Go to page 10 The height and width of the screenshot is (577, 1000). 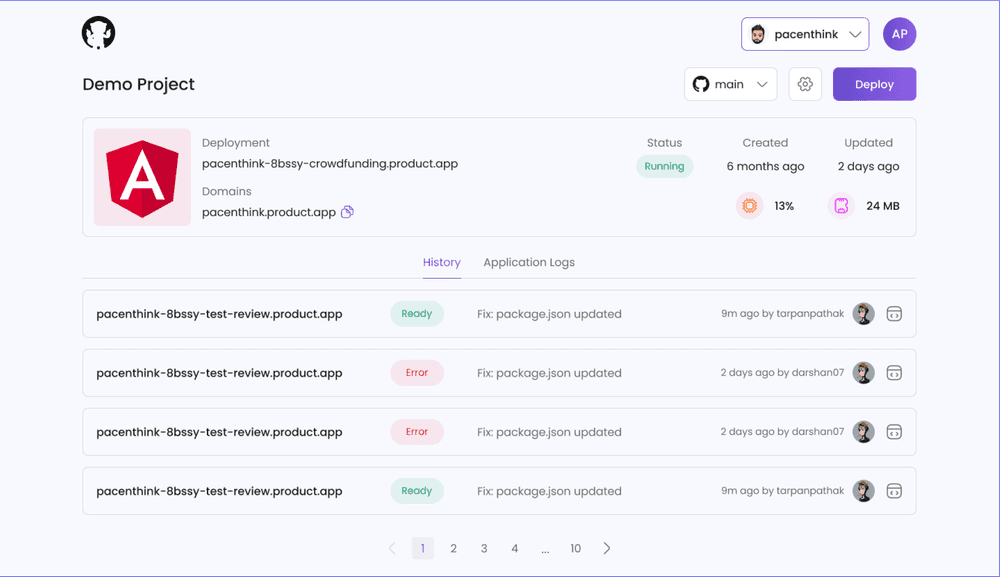(x=575, y=548)
